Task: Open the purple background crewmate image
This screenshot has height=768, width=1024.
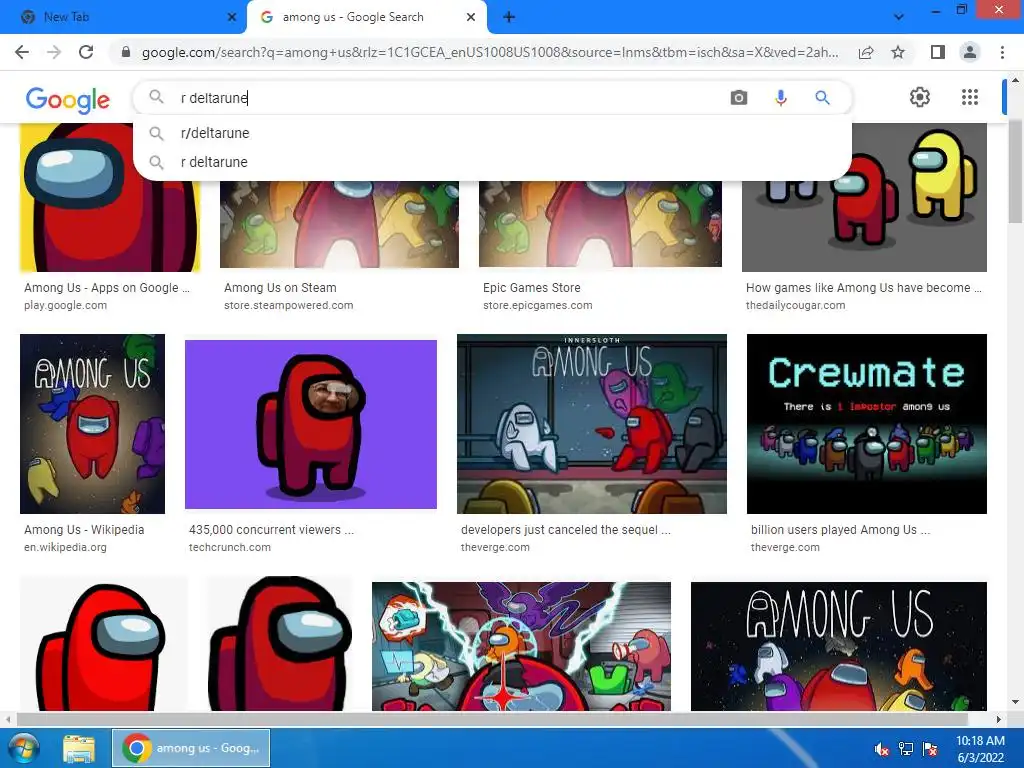Action: [x=311, y=424]
